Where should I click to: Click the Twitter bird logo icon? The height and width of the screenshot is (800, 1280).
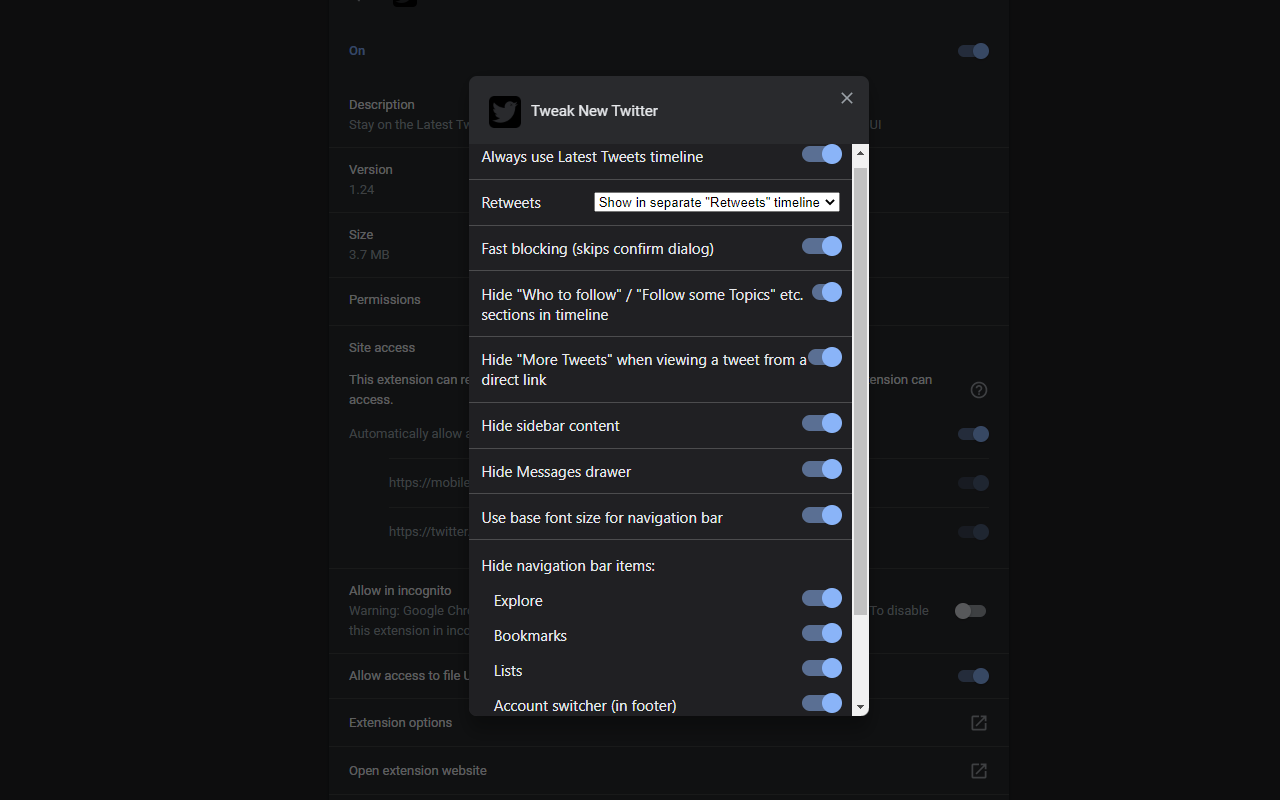click(505, 111)
